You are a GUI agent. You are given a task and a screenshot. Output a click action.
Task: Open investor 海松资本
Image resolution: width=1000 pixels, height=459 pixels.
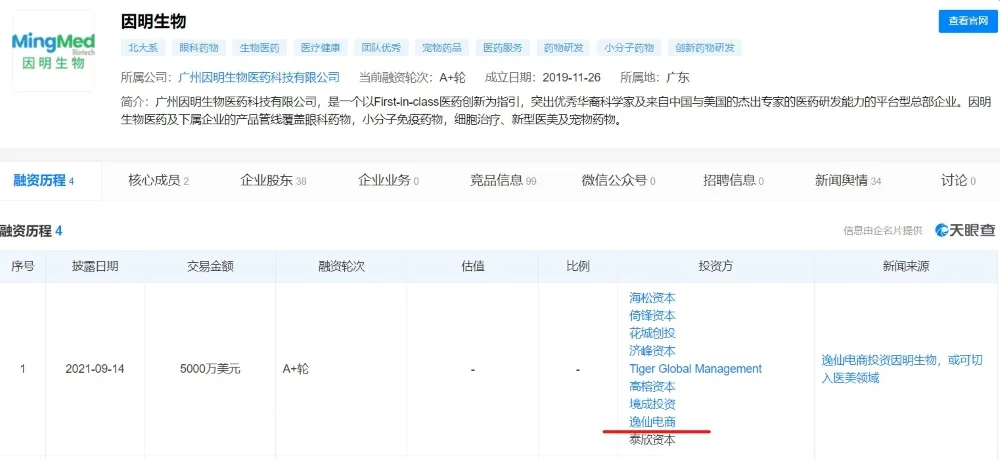point(652,298)
